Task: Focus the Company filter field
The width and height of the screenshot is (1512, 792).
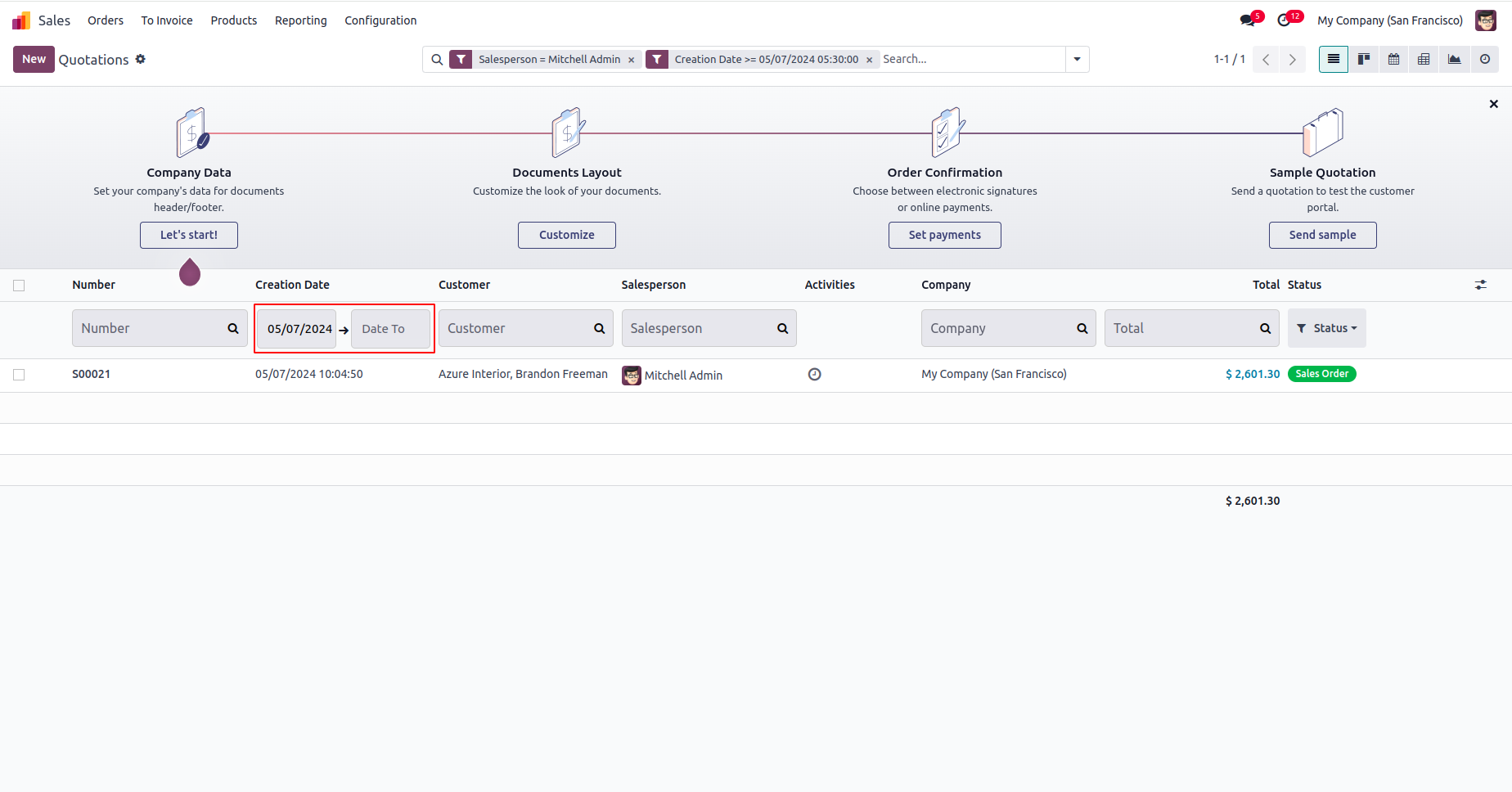Action: point(1009,328)
